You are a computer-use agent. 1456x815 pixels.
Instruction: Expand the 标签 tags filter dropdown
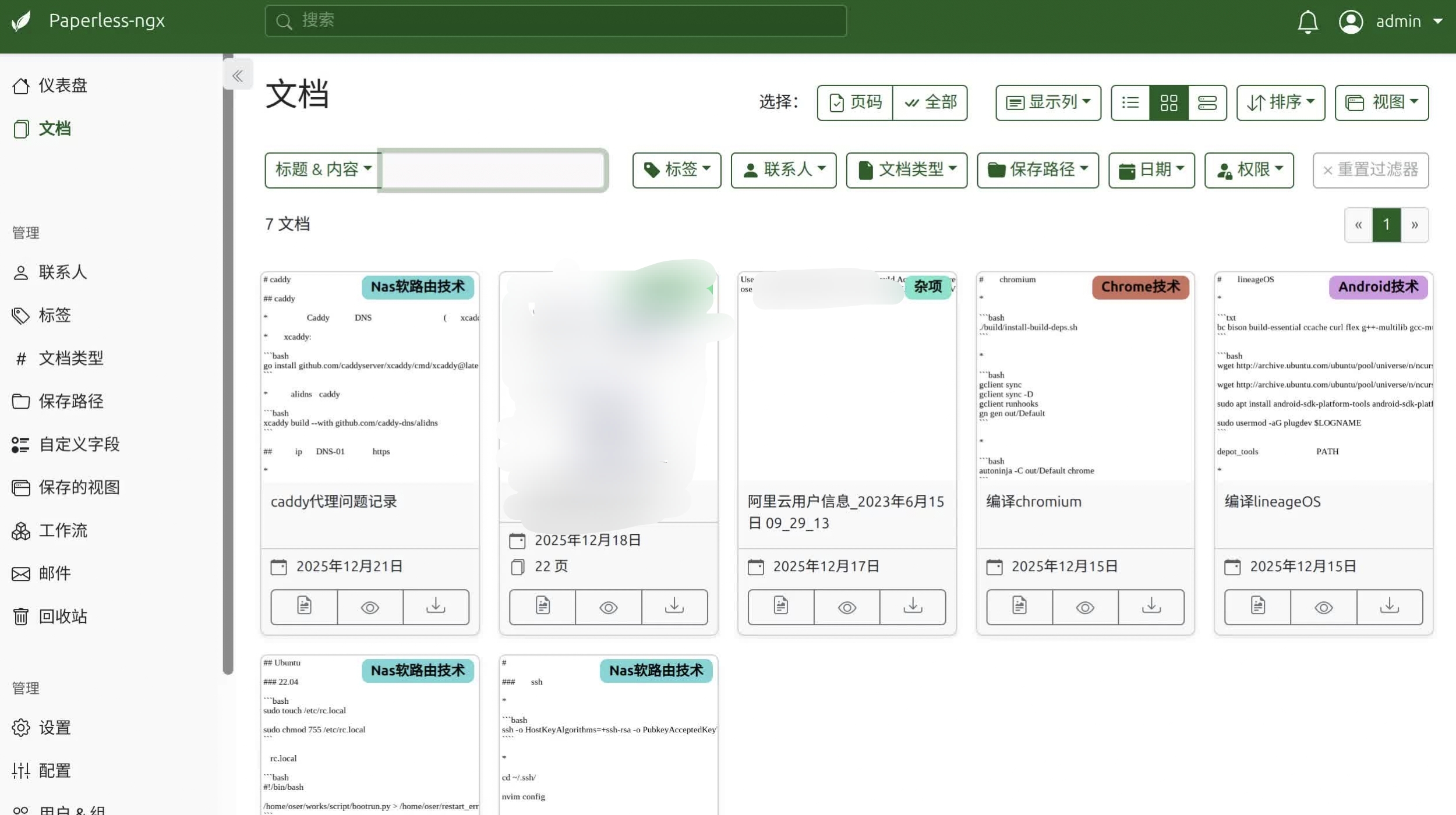[x=676, y=170]
